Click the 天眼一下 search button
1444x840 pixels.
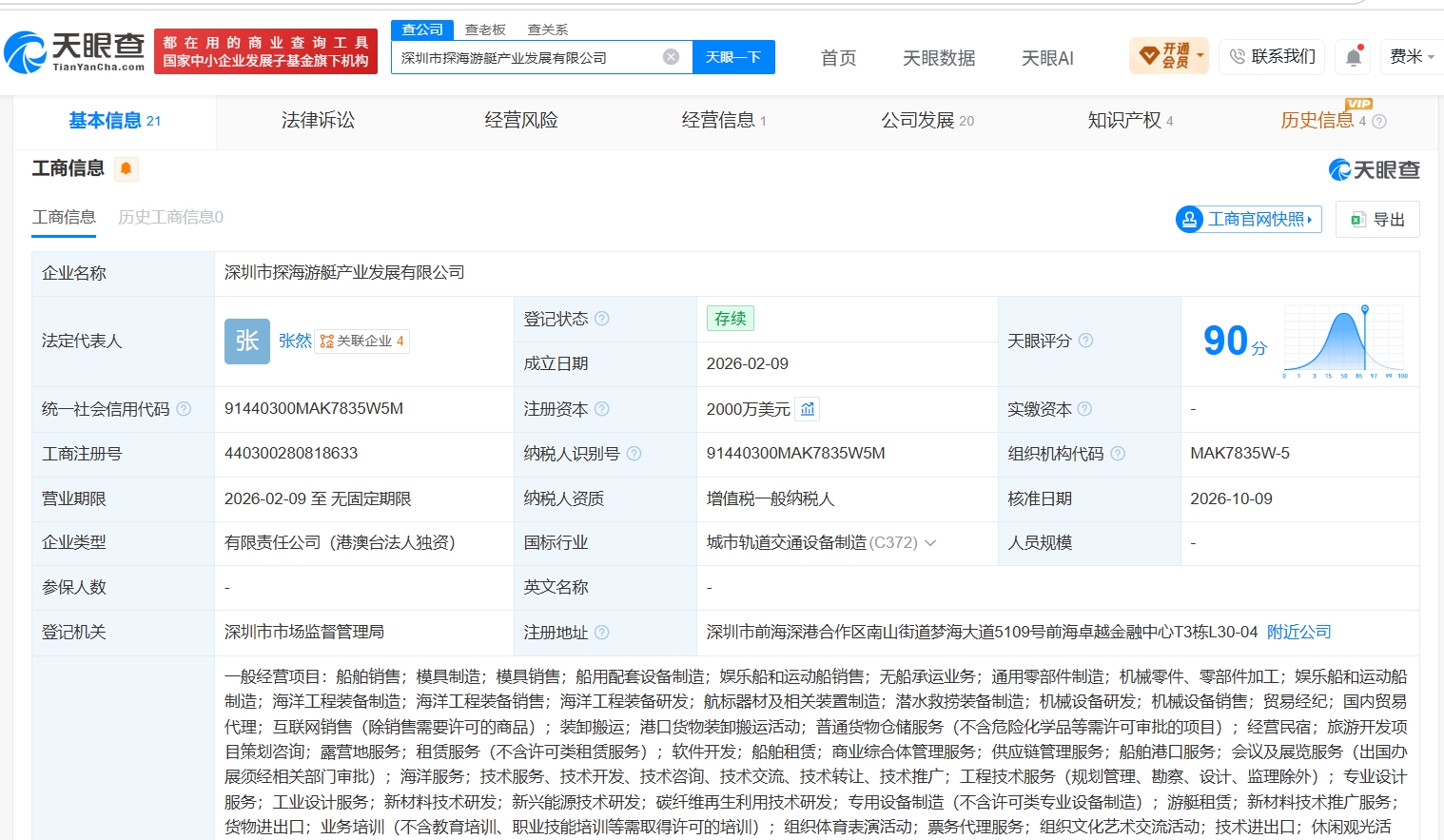733,57
